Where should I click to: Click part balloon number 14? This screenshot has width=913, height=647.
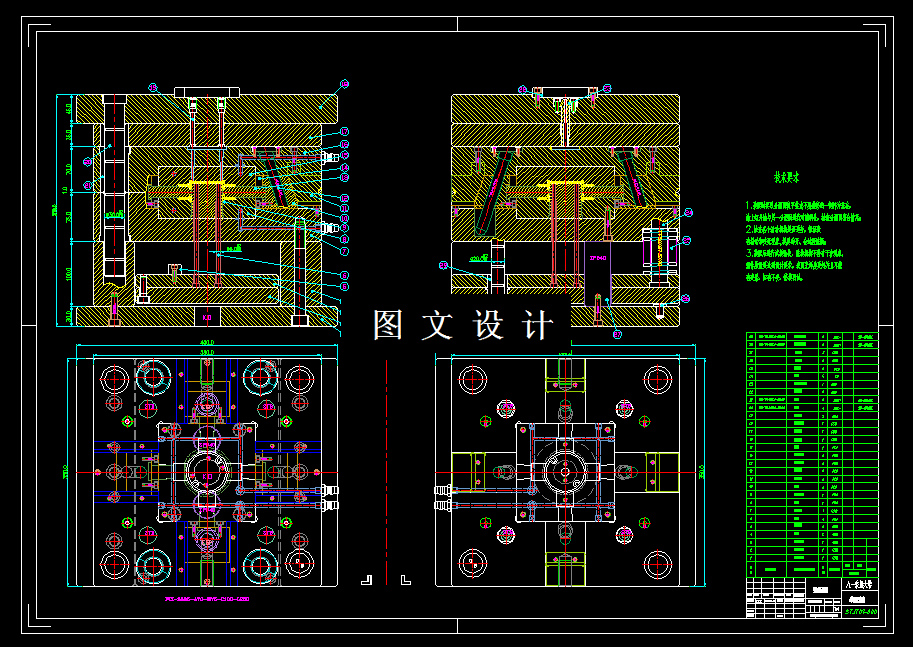point(345,168)
